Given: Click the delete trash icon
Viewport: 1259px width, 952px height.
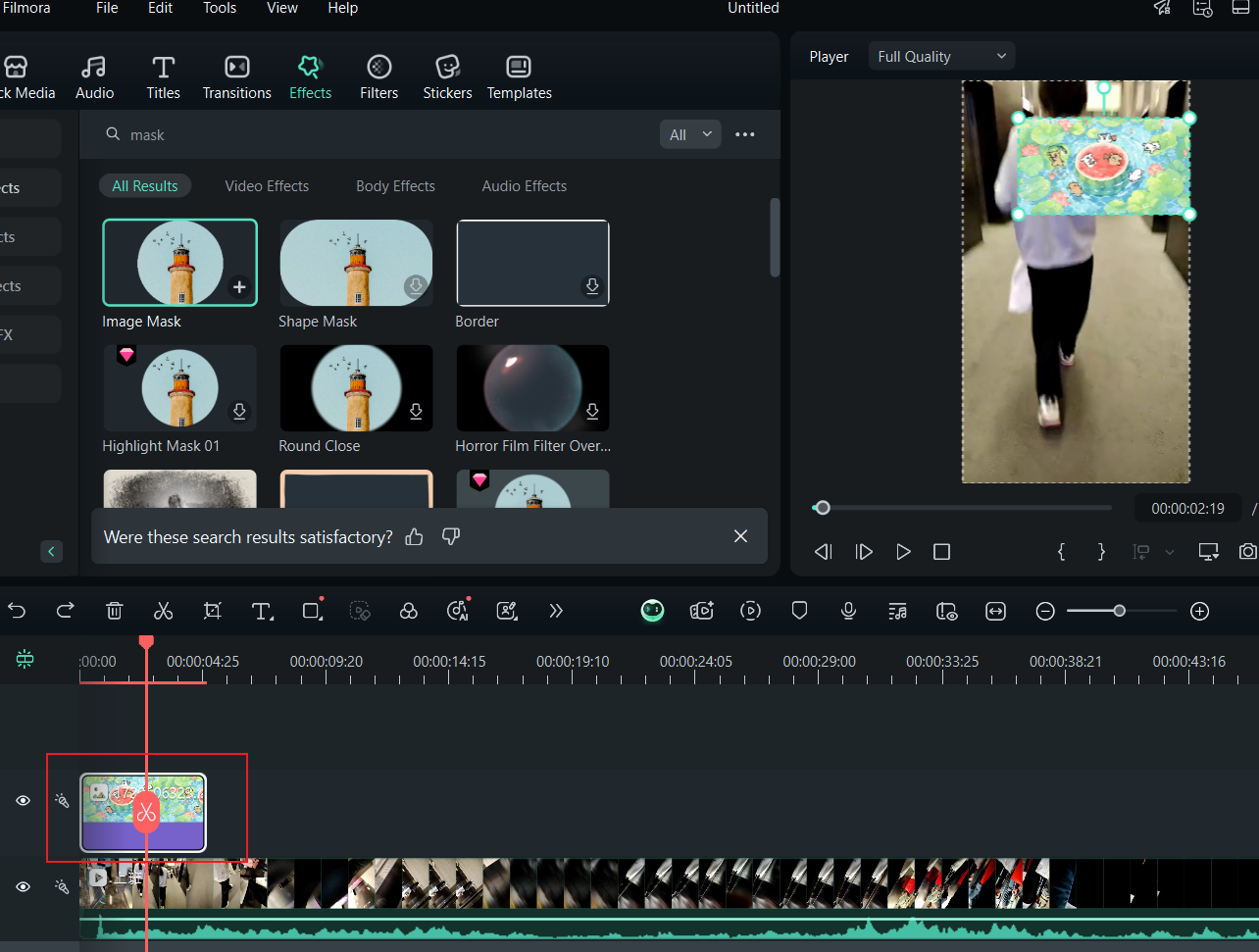Looking at the screenshot, I should click(114, 612).
